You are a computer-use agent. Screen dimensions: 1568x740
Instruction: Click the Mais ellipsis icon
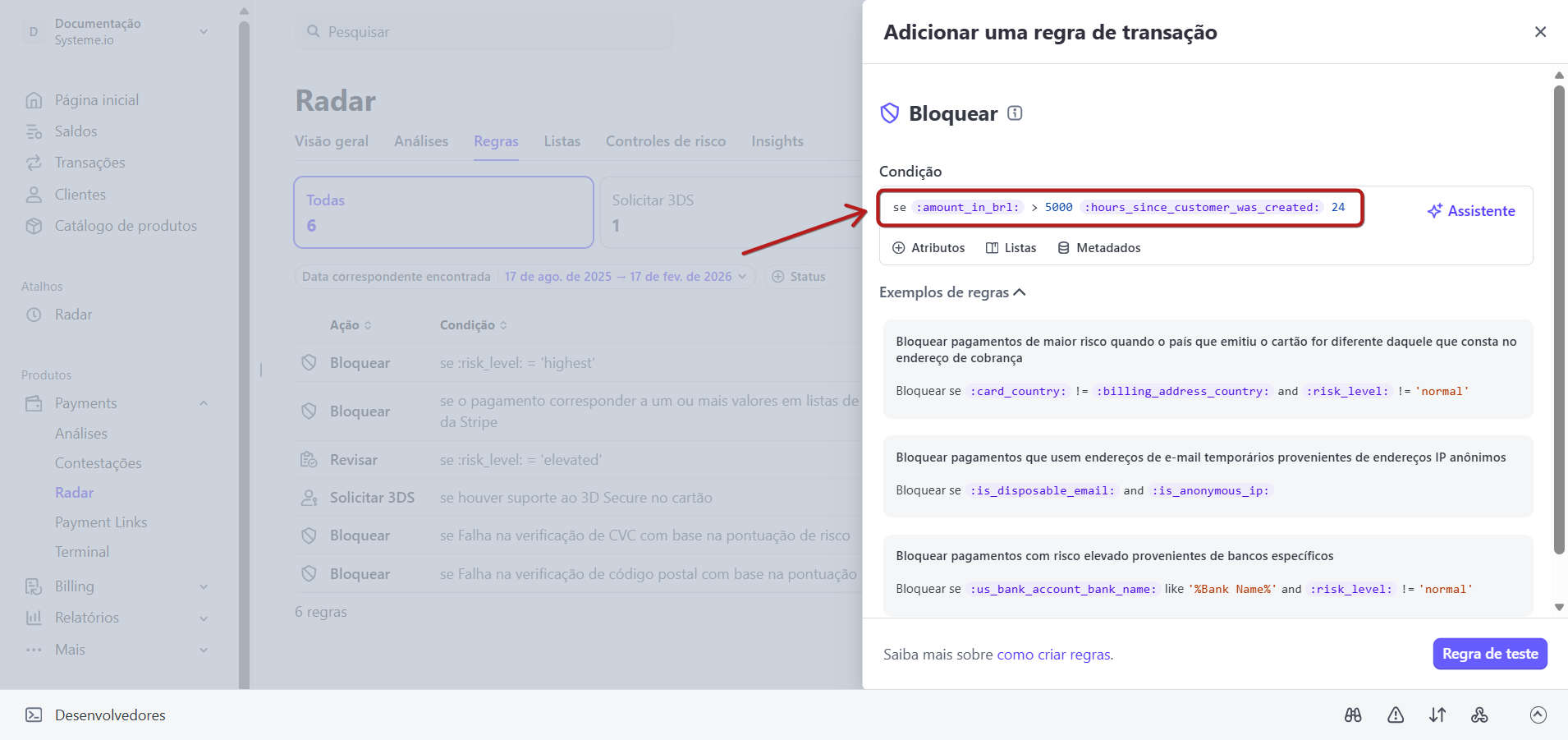click(x=34, y=650)
